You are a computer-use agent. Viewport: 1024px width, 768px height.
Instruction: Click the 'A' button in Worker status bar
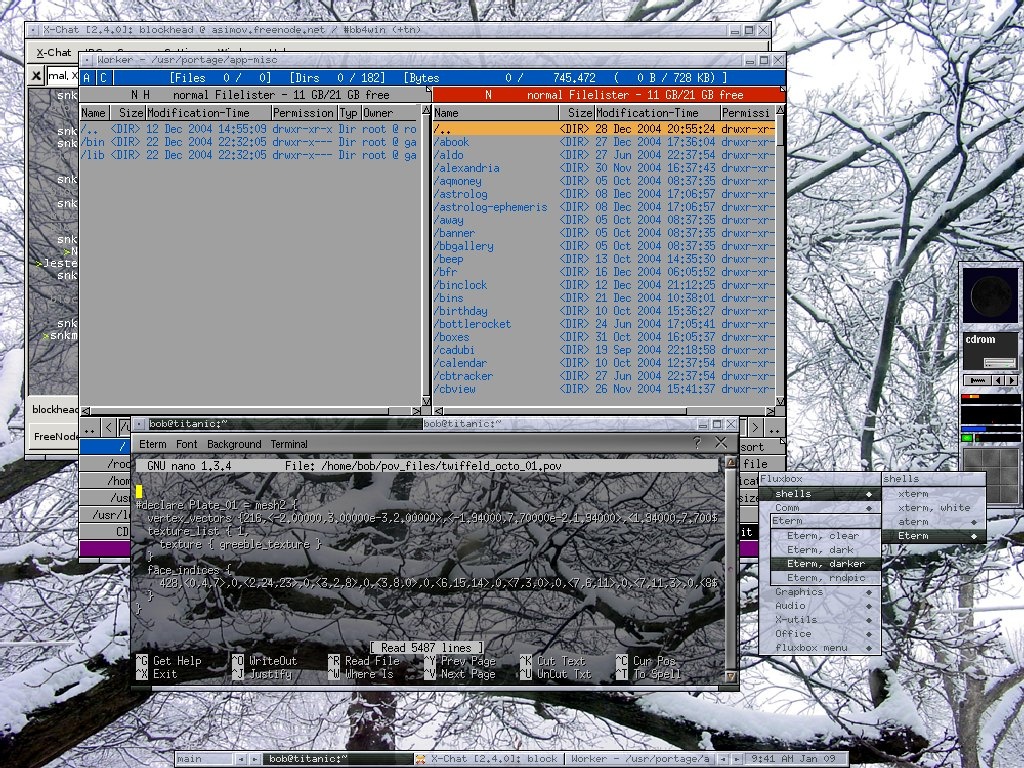(x=87, y=78)
